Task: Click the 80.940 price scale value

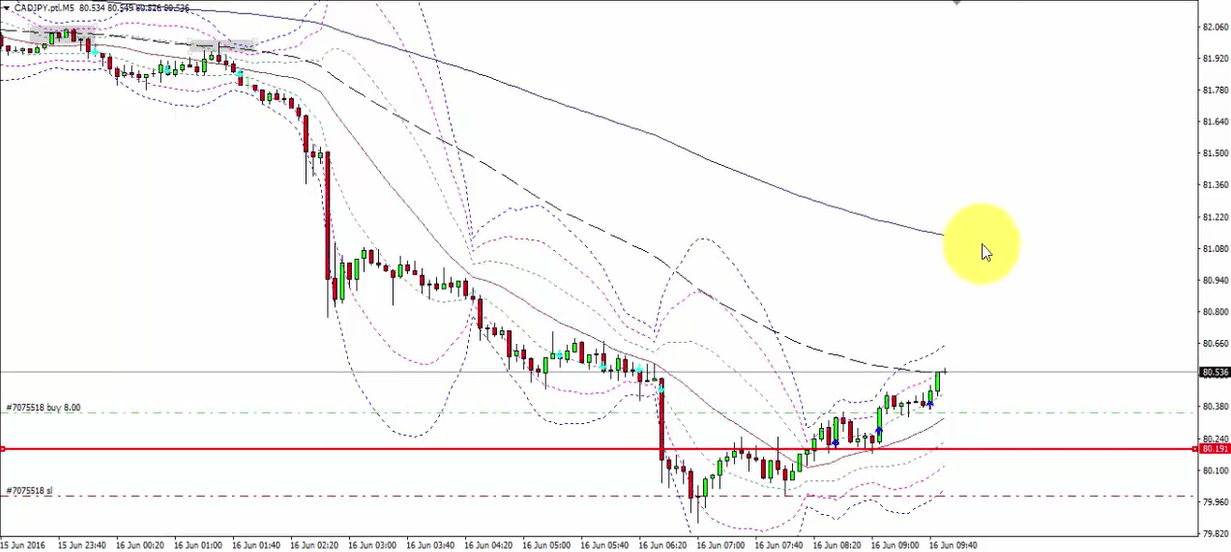Action: point(1215,280)
